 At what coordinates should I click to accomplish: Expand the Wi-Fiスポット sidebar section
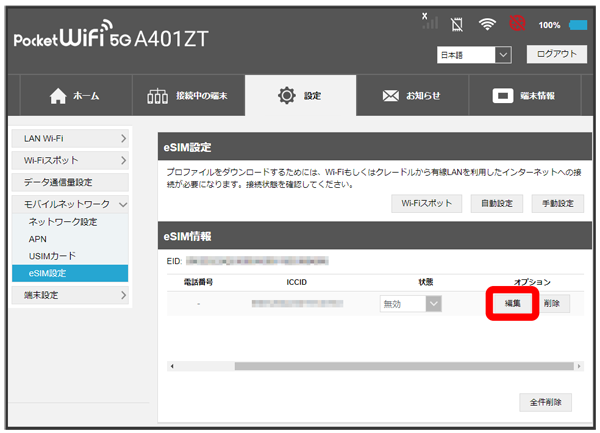[x=70, y=160]
